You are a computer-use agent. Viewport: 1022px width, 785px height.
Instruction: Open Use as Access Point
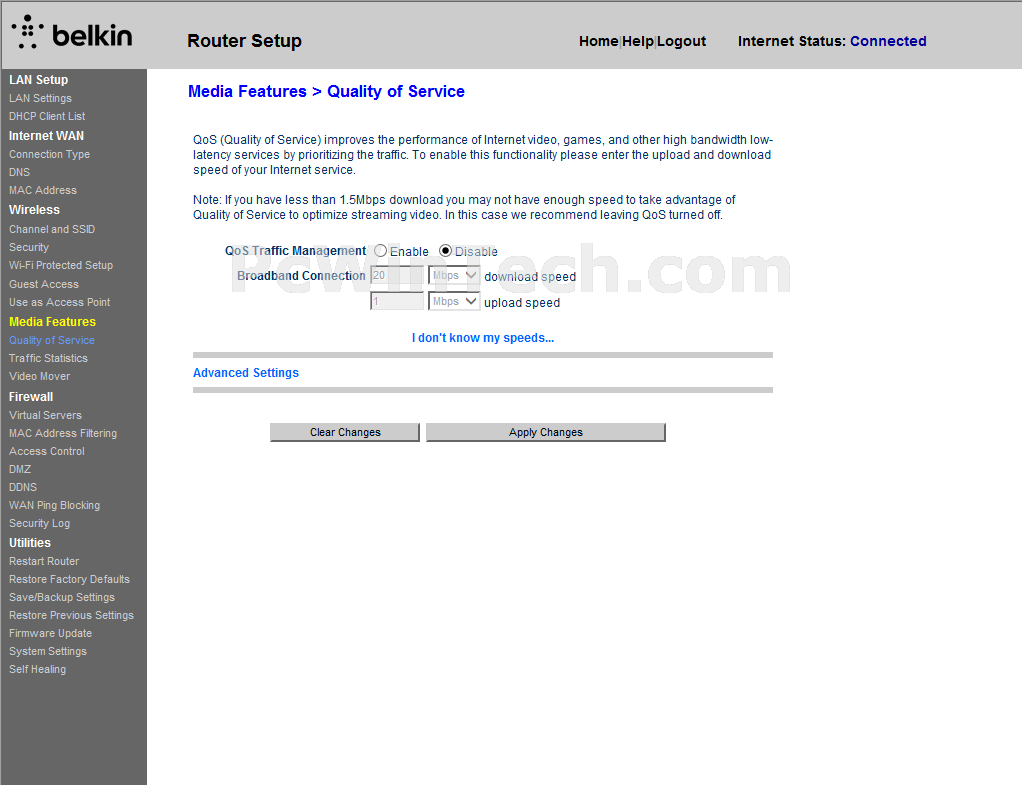click(x=60, y=303)
